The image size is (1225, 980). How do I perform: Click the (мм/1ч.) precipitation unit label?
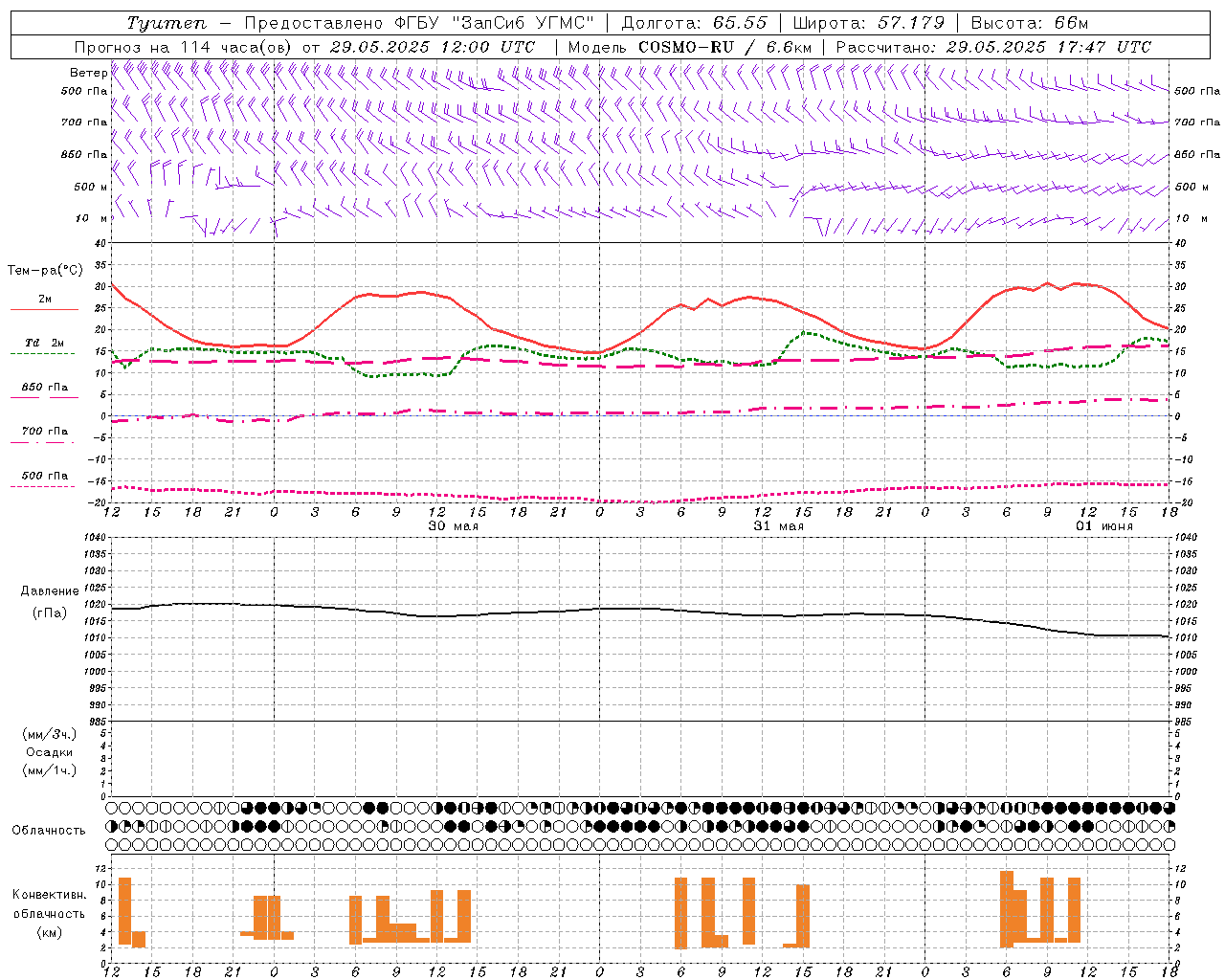[x=50, y=770]
